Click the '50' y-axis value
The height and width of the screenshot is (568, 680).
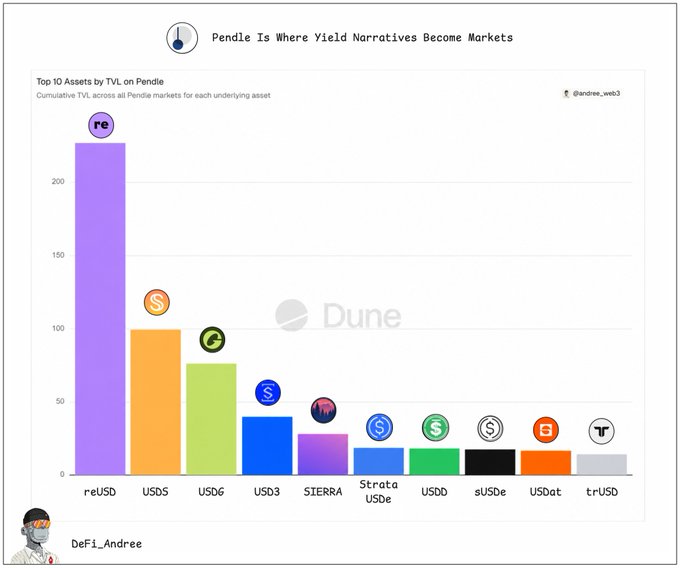click(60, 402)
